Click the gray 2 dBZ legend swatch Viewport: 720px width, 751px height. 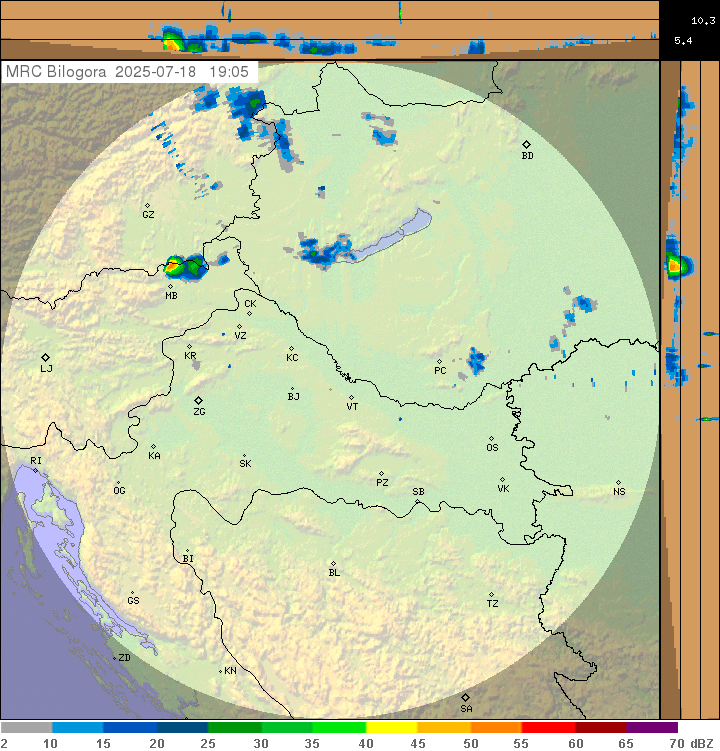(26, 728)
